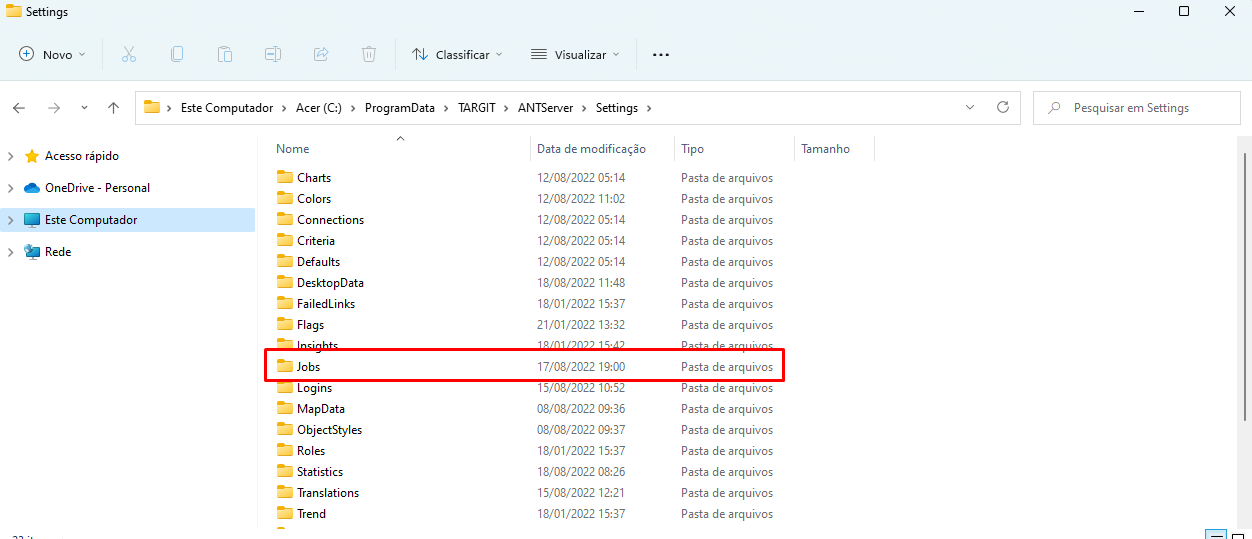Screen dimensions: 1252x539
Task: Click ProgramData in the breadcrumb path
Action: pos(400,108)
